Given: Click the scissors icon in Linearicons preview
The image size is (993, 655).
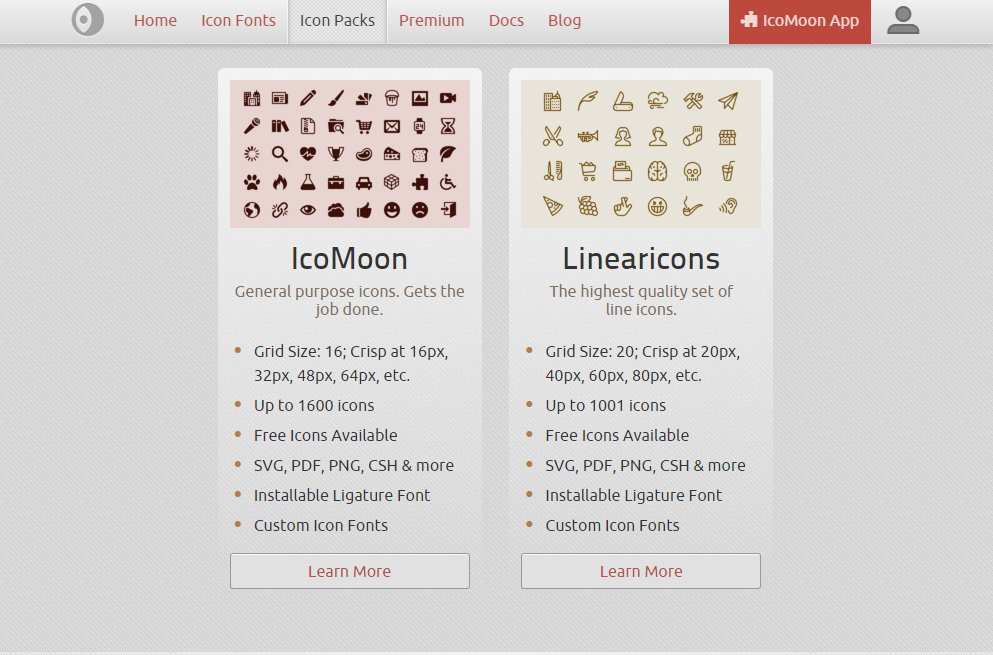Looking at the screenshot, I should coord(552,136).
